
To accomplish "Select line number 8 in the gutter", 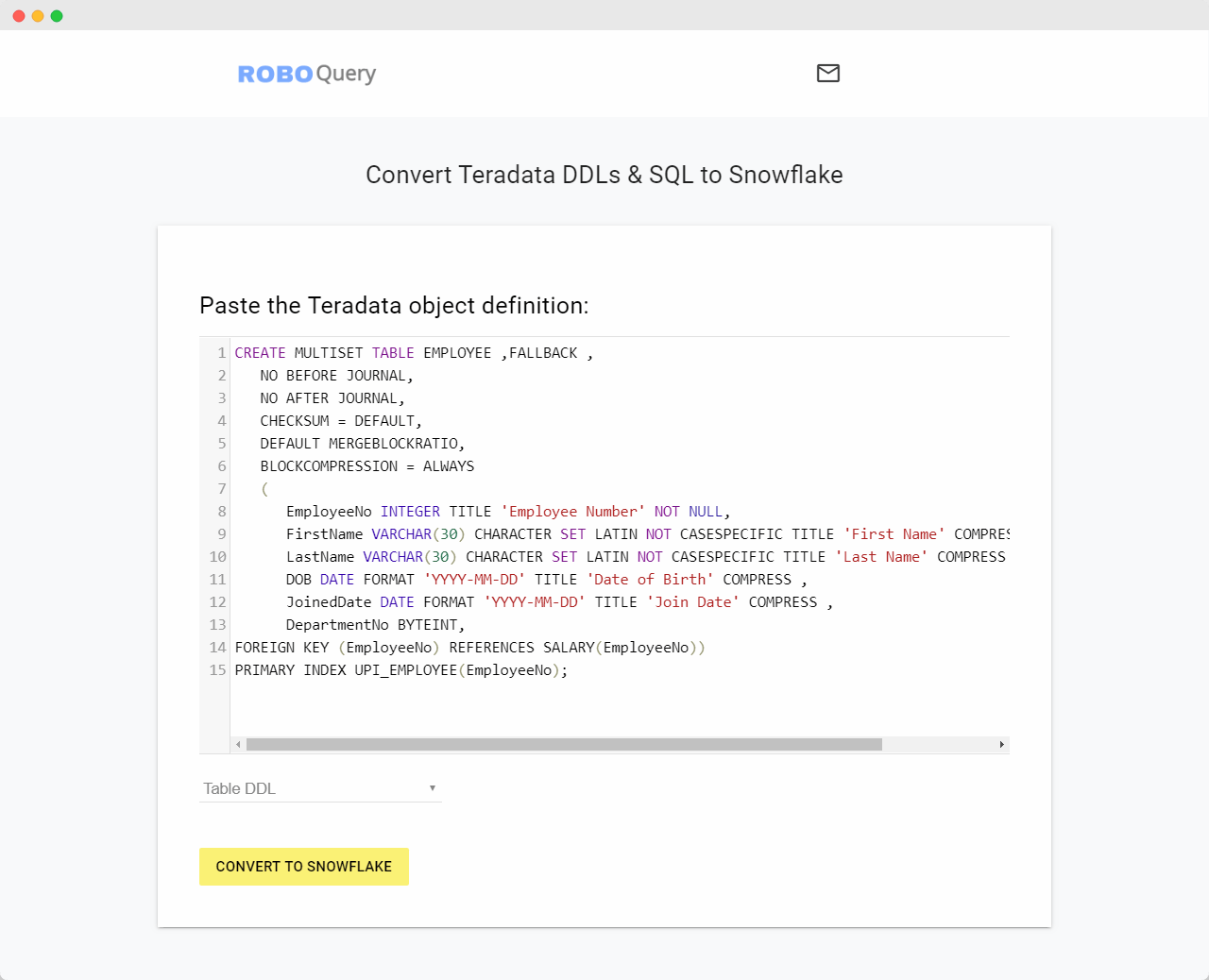I will [221, 511].
